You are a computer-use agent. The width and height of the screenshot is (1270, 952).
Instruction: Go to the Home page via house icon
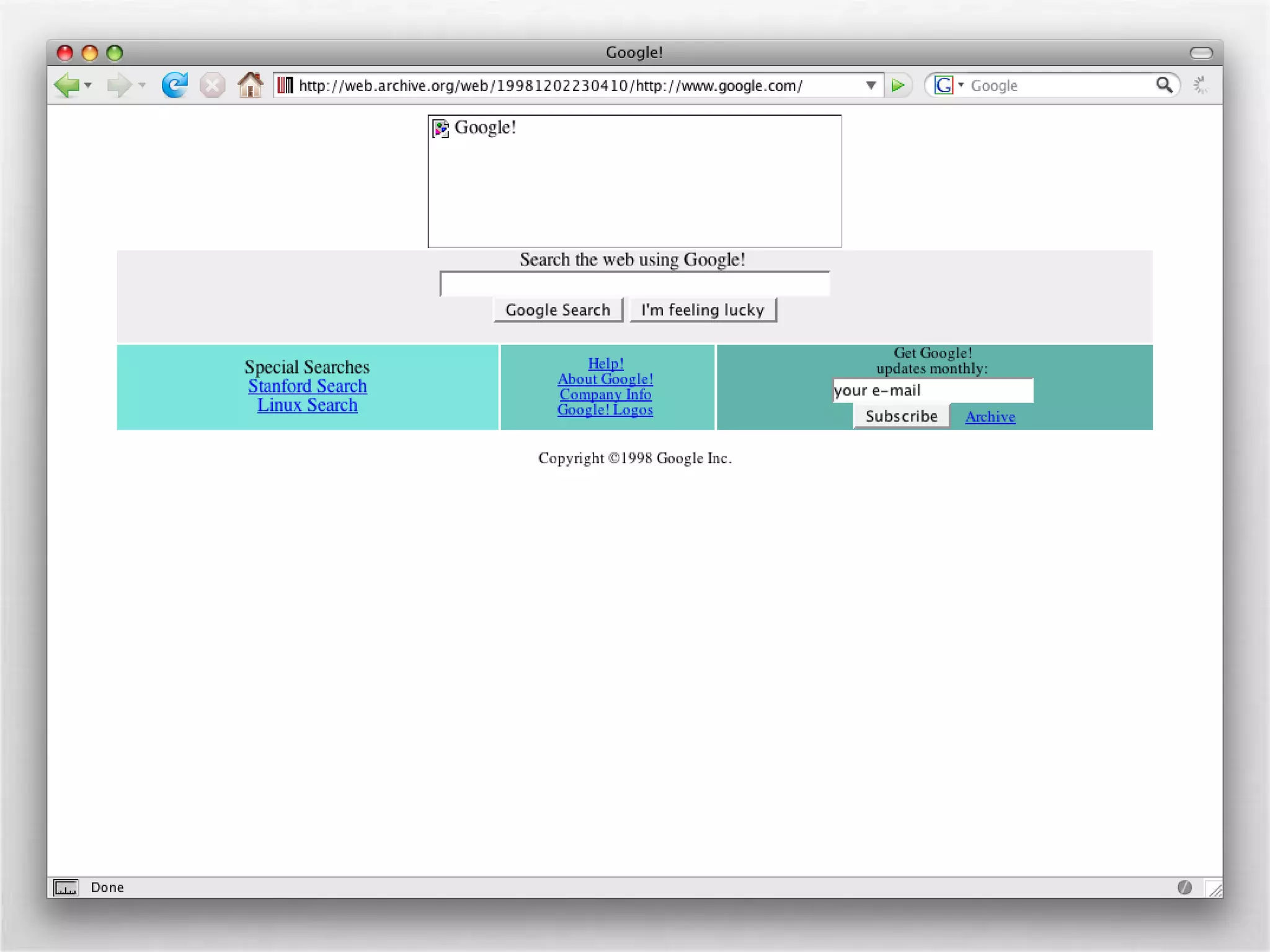[x=250, y=85]
